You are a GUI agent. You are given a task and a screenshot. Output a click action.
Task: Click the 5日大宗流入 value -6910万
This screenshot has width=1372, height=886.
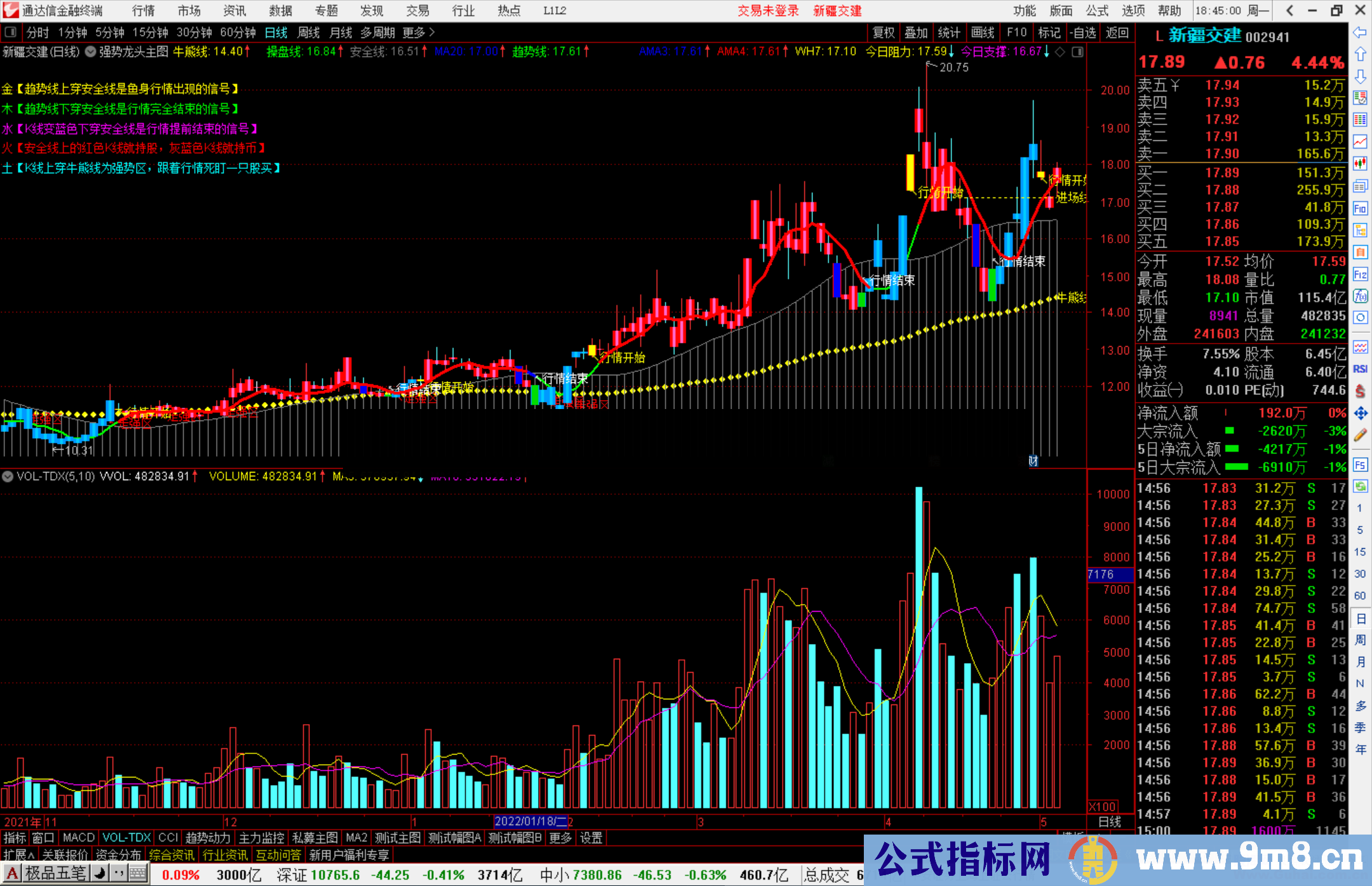click(1282, 467)
